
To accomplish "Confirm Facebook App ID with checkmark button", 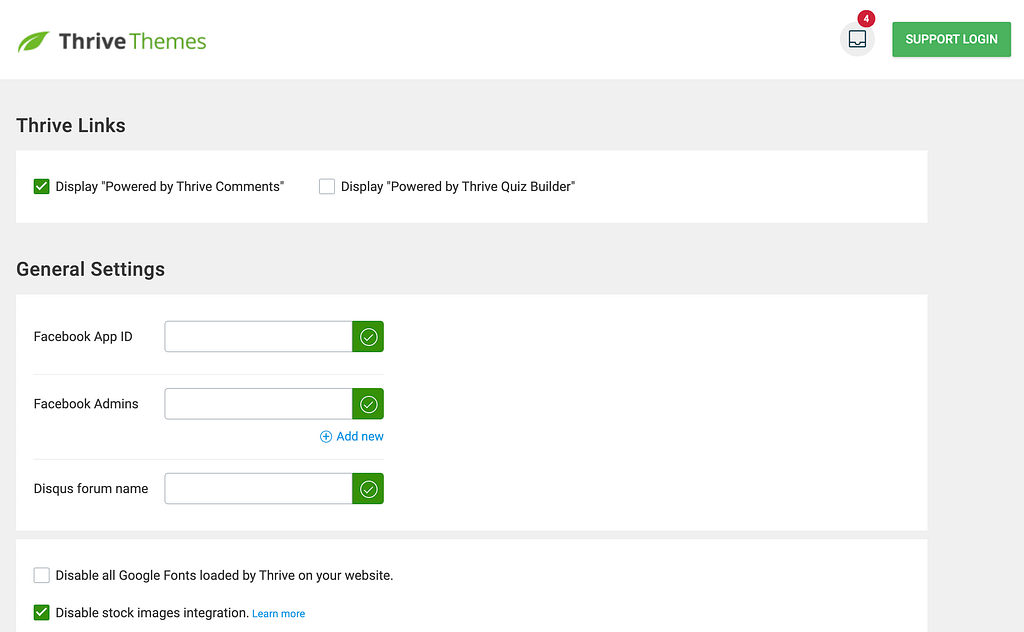I will pyautogui.click(x=368, y=337).
